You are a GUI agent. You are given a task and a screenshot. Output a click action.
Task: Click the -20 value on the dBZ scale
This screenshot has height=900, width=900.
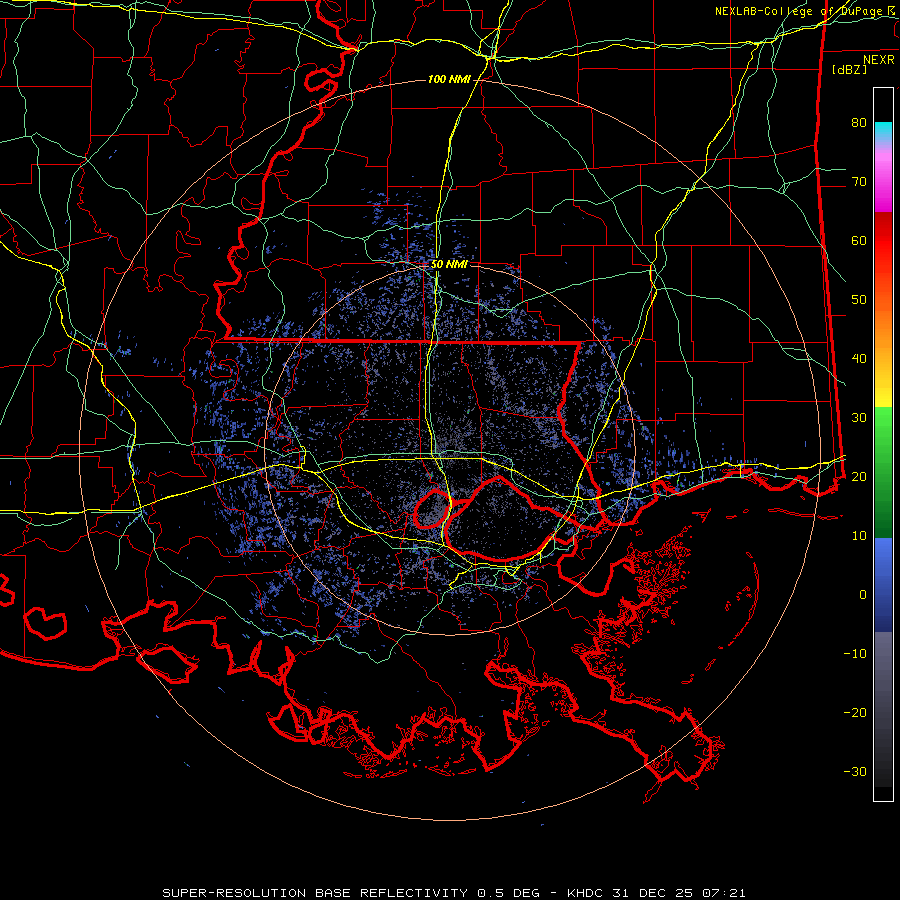click(855, 713)
